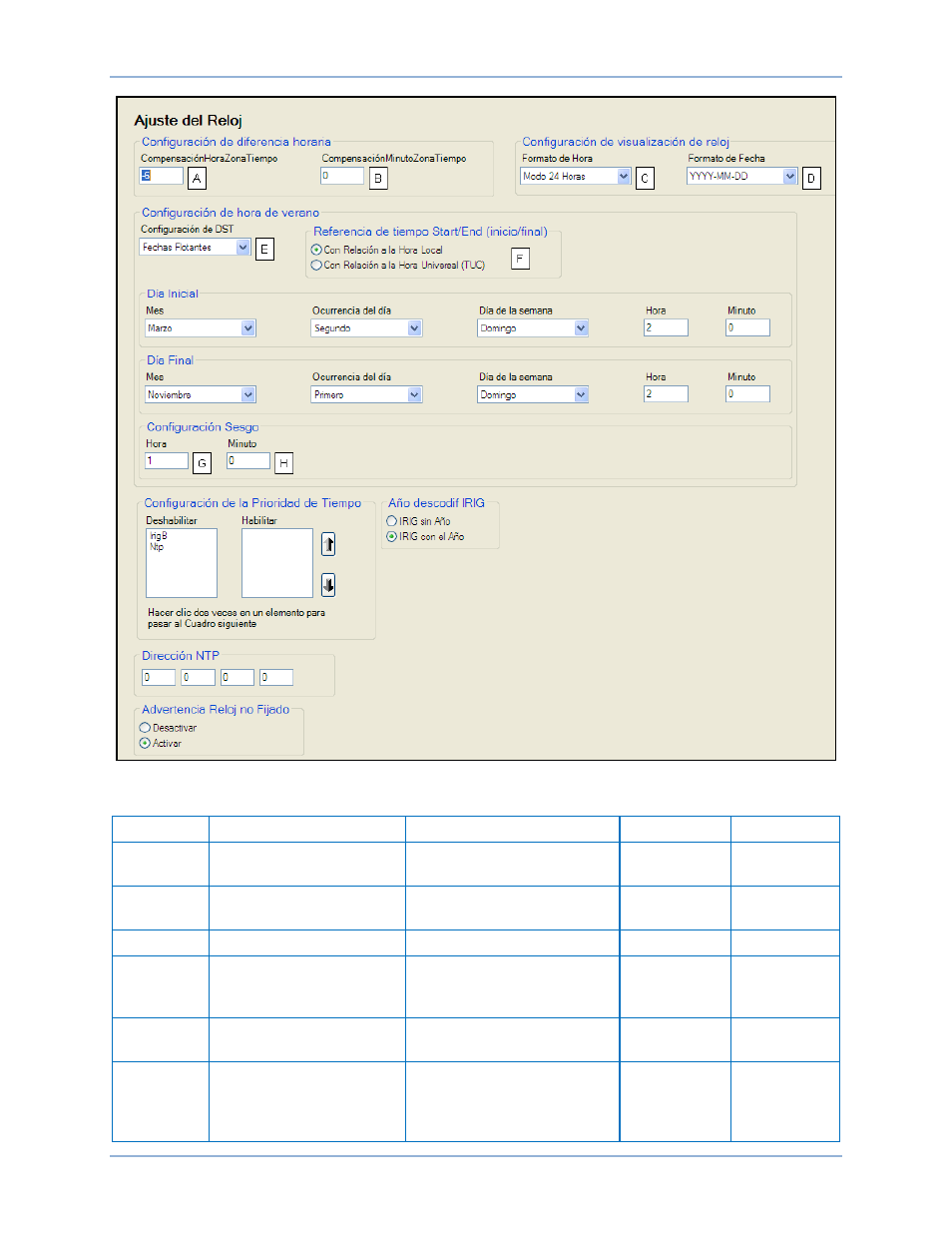Select Con Relación a la Hora Universal (TUC)
Viewport: 952px width, 1233px height.
coord(398,266)
